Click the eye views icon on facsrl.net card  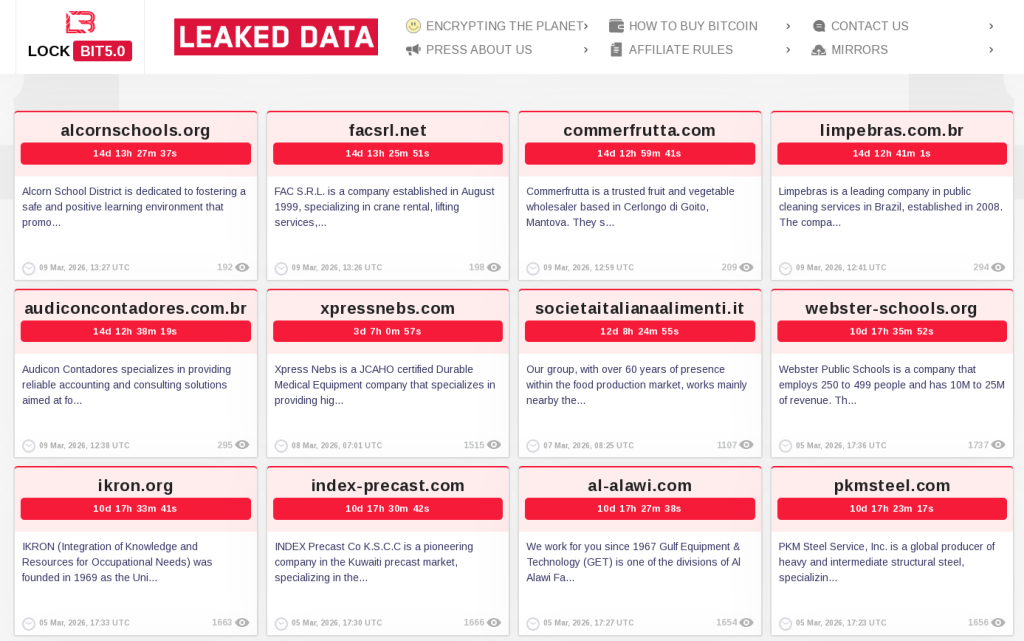(x=494, y=268)
